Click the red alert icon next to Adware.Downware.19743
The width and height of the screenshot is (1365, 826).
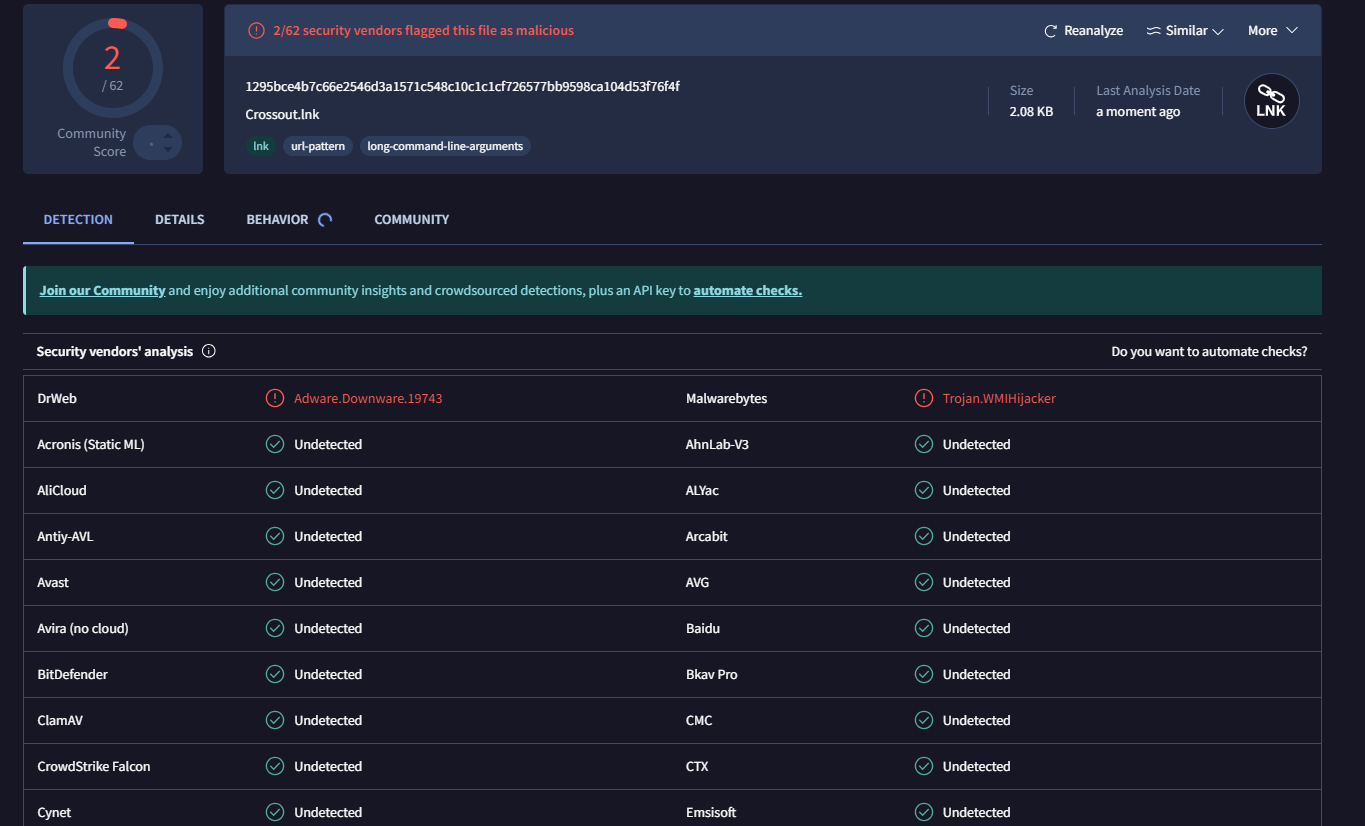coord(275,398)
